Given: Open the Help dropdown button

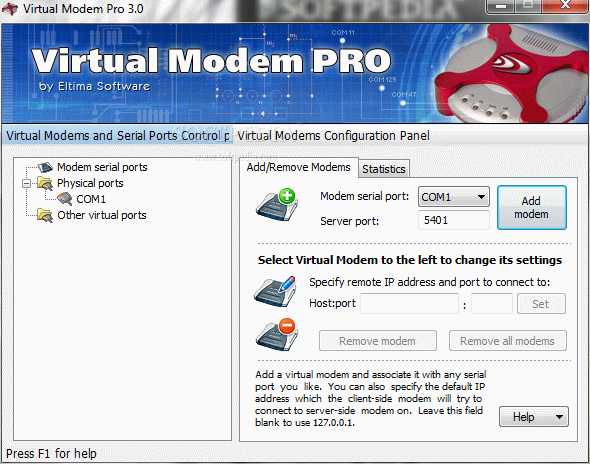Looking at the screenshot, I should click(x=534, y=417).
